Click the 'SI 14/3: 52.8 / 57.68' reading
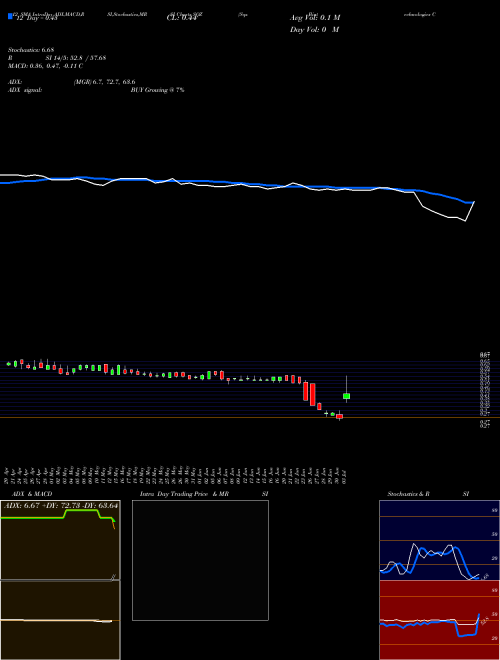The height and width of the screenshot is (660, 500). pyautogui.click(x=76, y=58)
